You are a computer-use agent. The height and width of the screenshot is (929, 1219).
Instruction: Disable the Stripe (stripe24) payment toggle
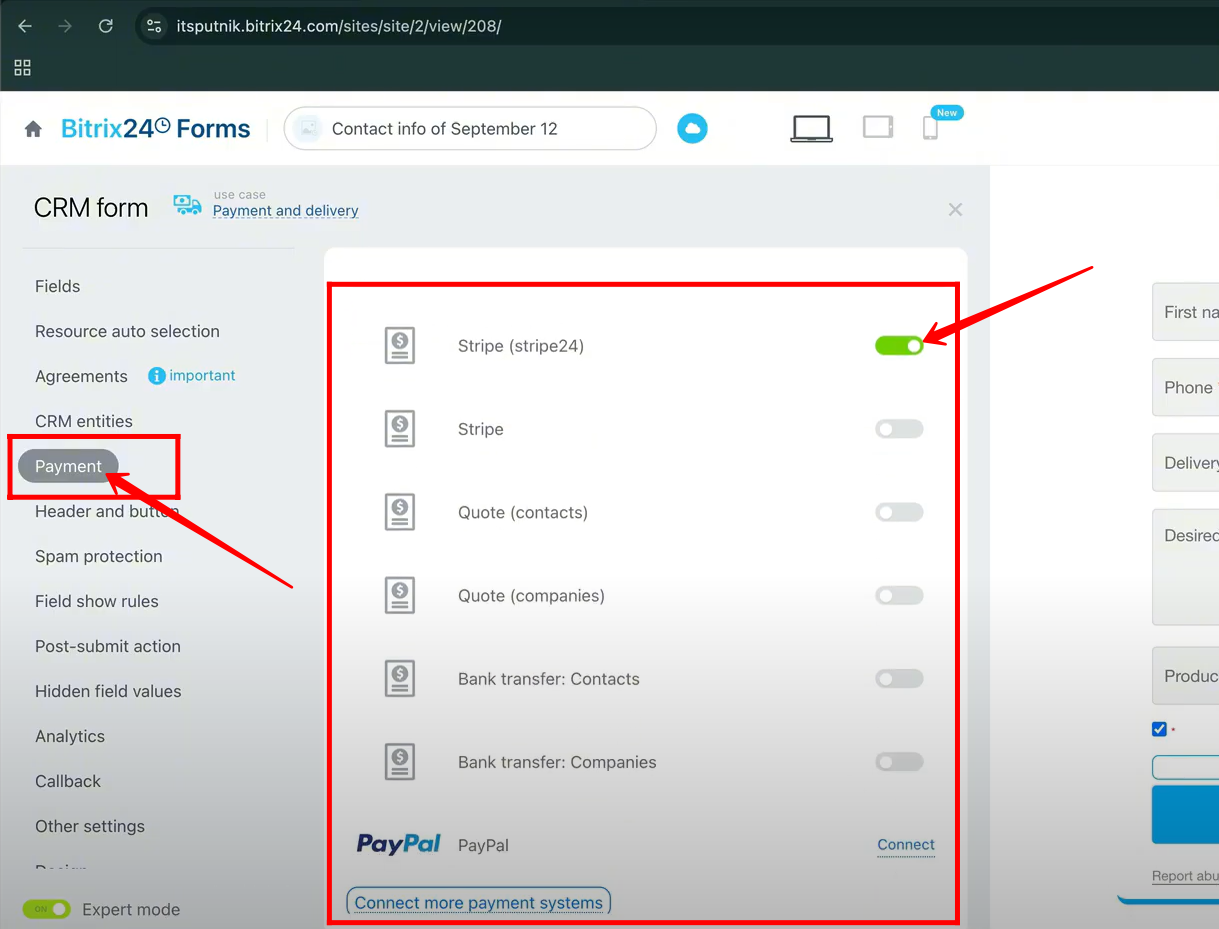tap(899, 345)
